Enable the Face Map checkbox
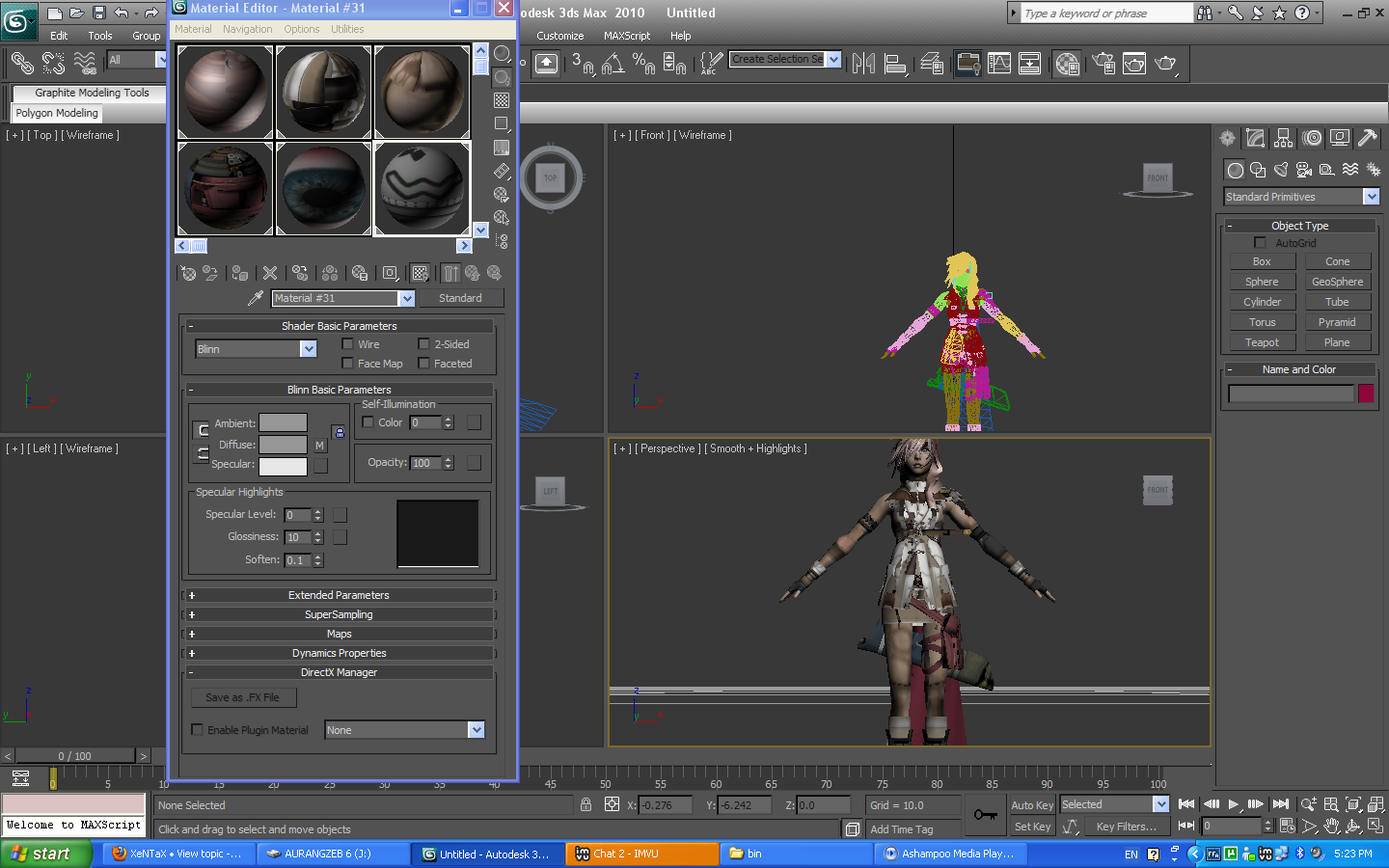 click(347, 363)
